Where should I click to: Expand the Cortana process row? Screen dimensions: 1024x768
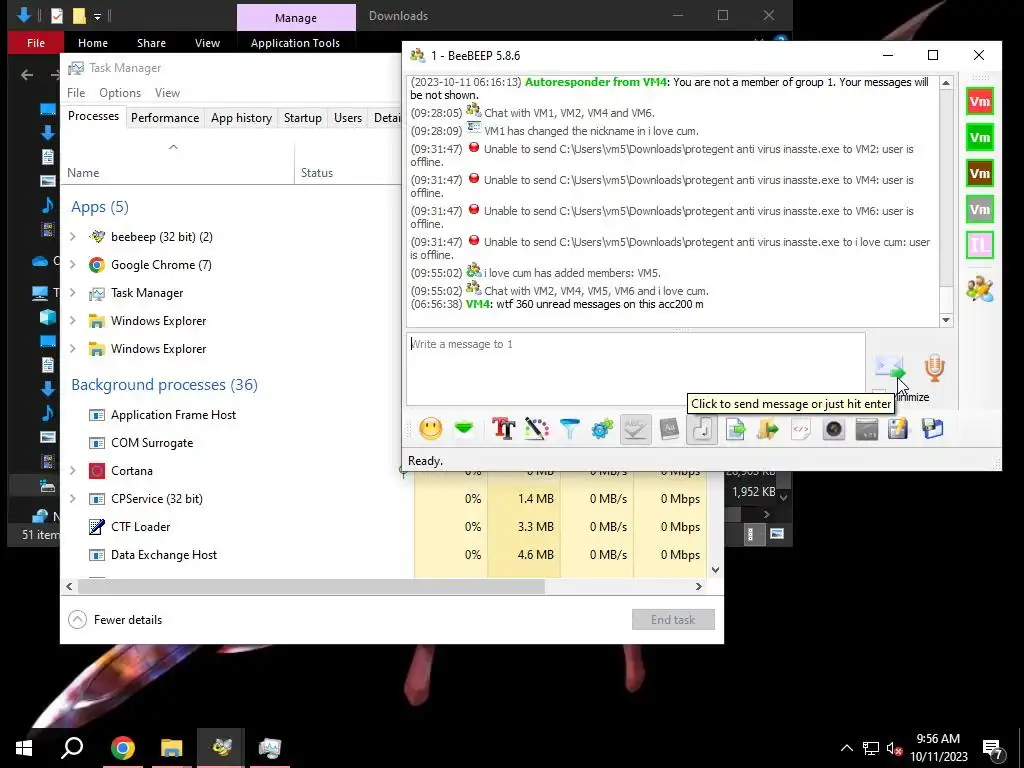click(72, 470)
